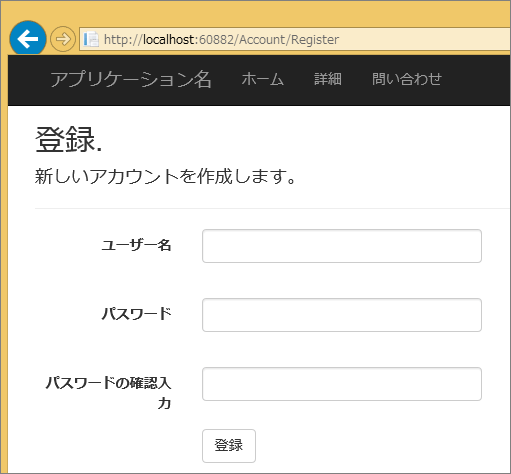Click the page icon in address bar
This screenshot has width=511, height=474.
coord(91,39)
